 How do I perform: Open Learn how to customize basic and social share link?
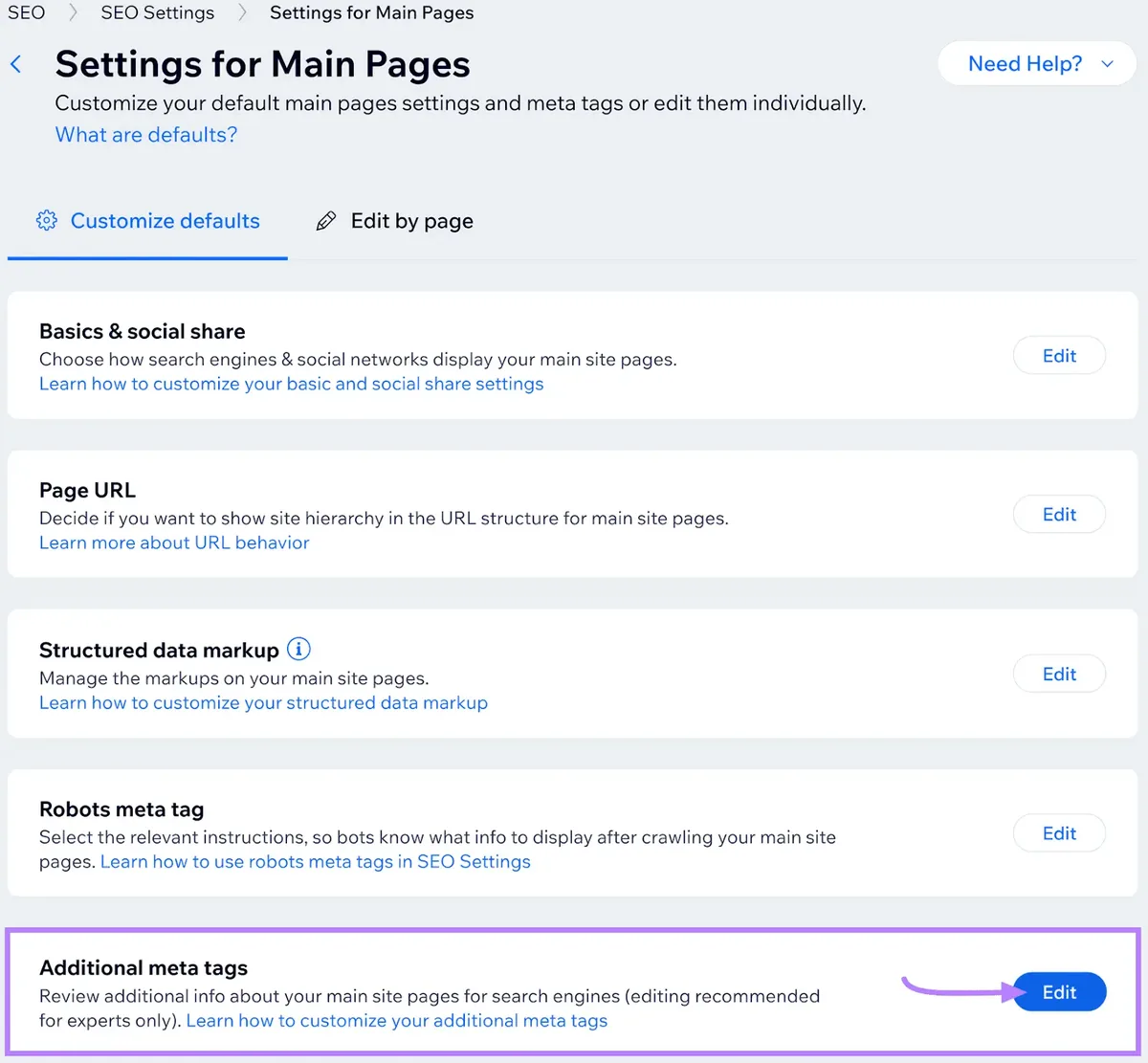click(292, 384)
